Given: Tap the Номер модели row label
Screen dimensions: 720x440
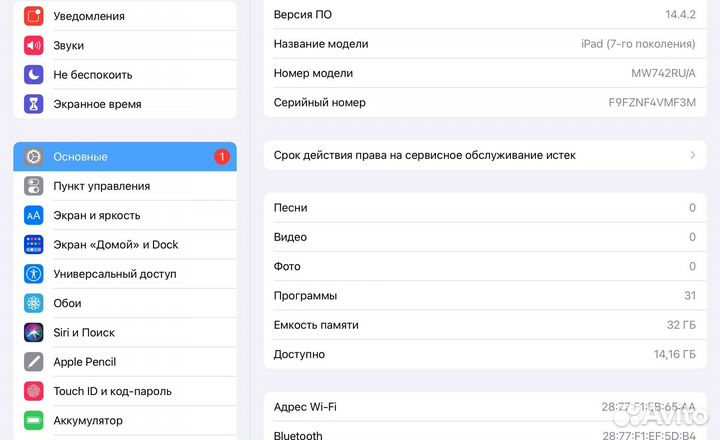Looking at the screenshot, I should pos(313,73).
